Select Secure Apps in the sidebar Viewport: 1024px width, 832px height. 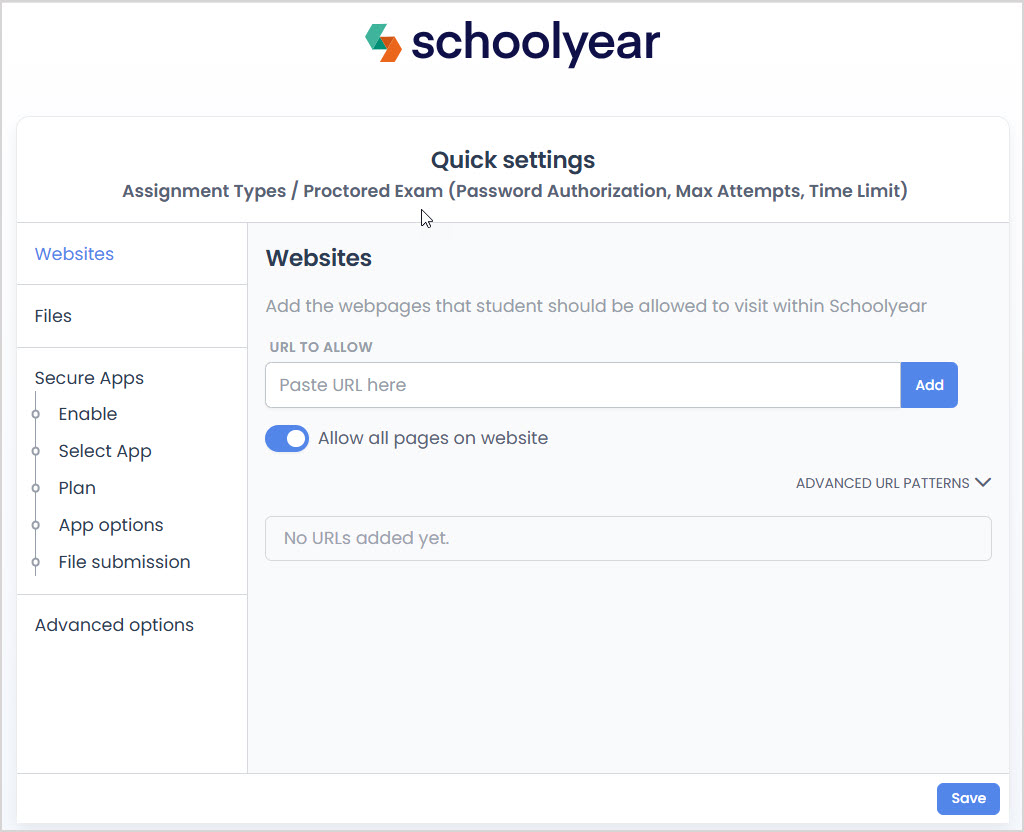(x=89, y=378)
